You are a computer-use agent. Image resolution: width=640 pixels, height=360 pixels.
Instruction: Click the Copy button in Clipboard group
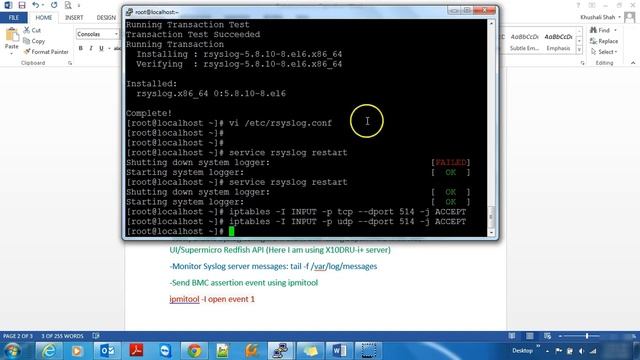[x=34, y=41]
